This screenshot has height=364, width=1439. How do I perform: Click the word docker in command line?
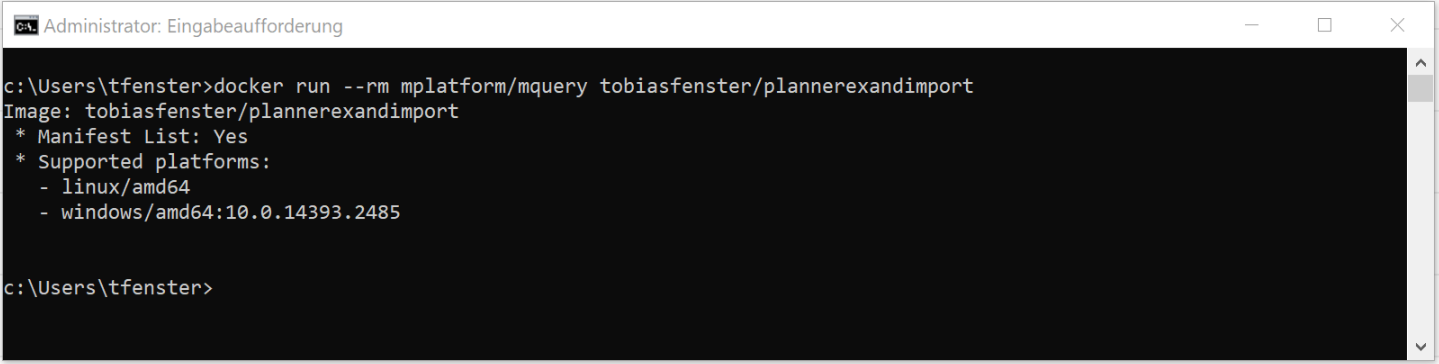(249, 86)
